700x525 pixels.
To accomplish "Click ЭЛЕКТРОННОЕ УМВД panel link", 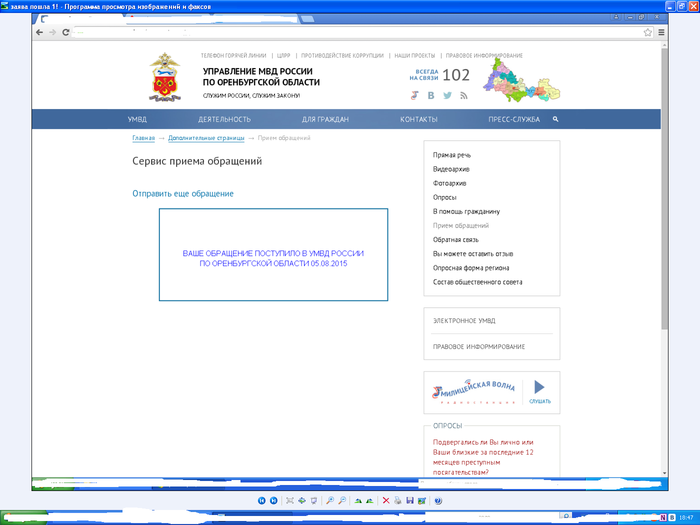I will [x=464, y=321].
